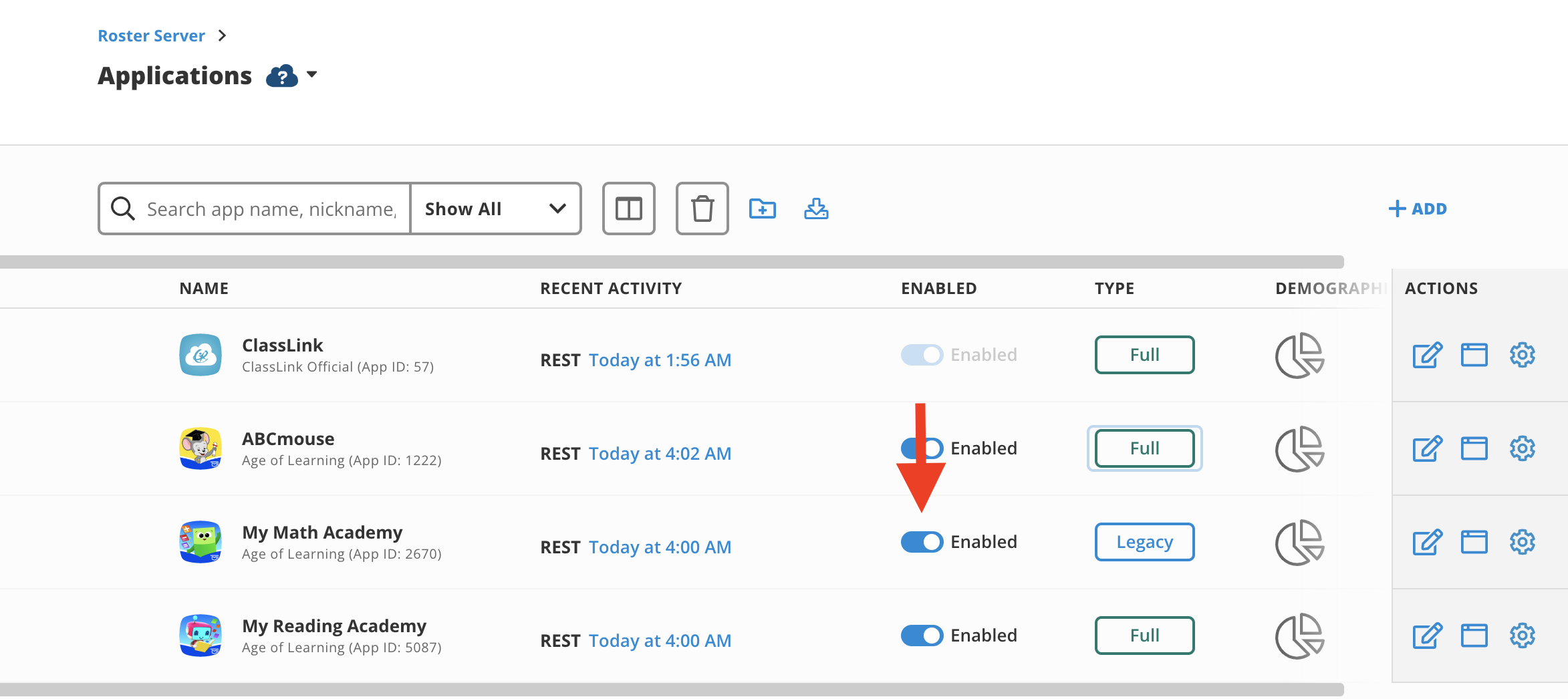
Task: Click the add folder toolbar icon
Action: pyautogui.click(x=762, y=209)
